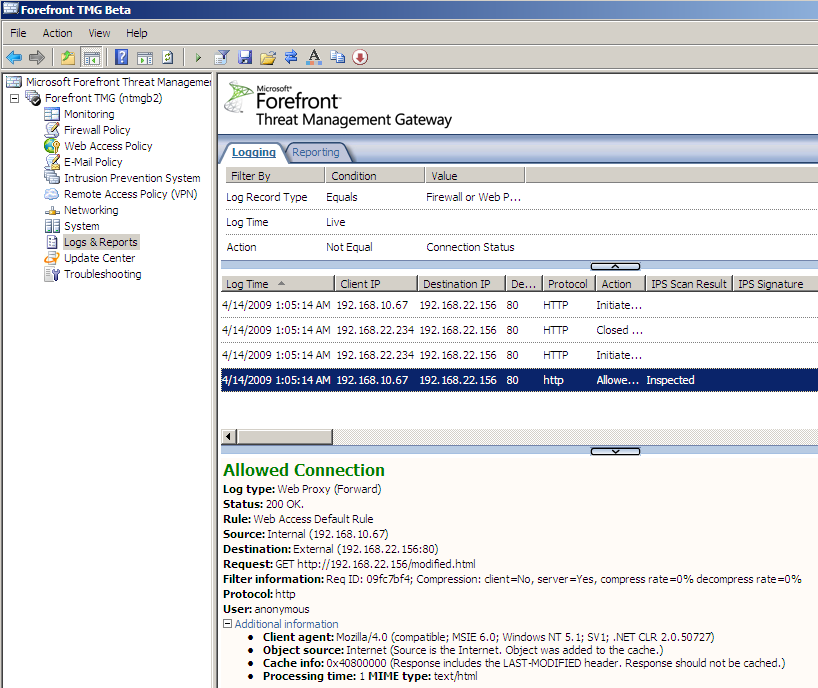Open the Networking node
The width and height of the screenshot is (818, 688).
[91, 210]
